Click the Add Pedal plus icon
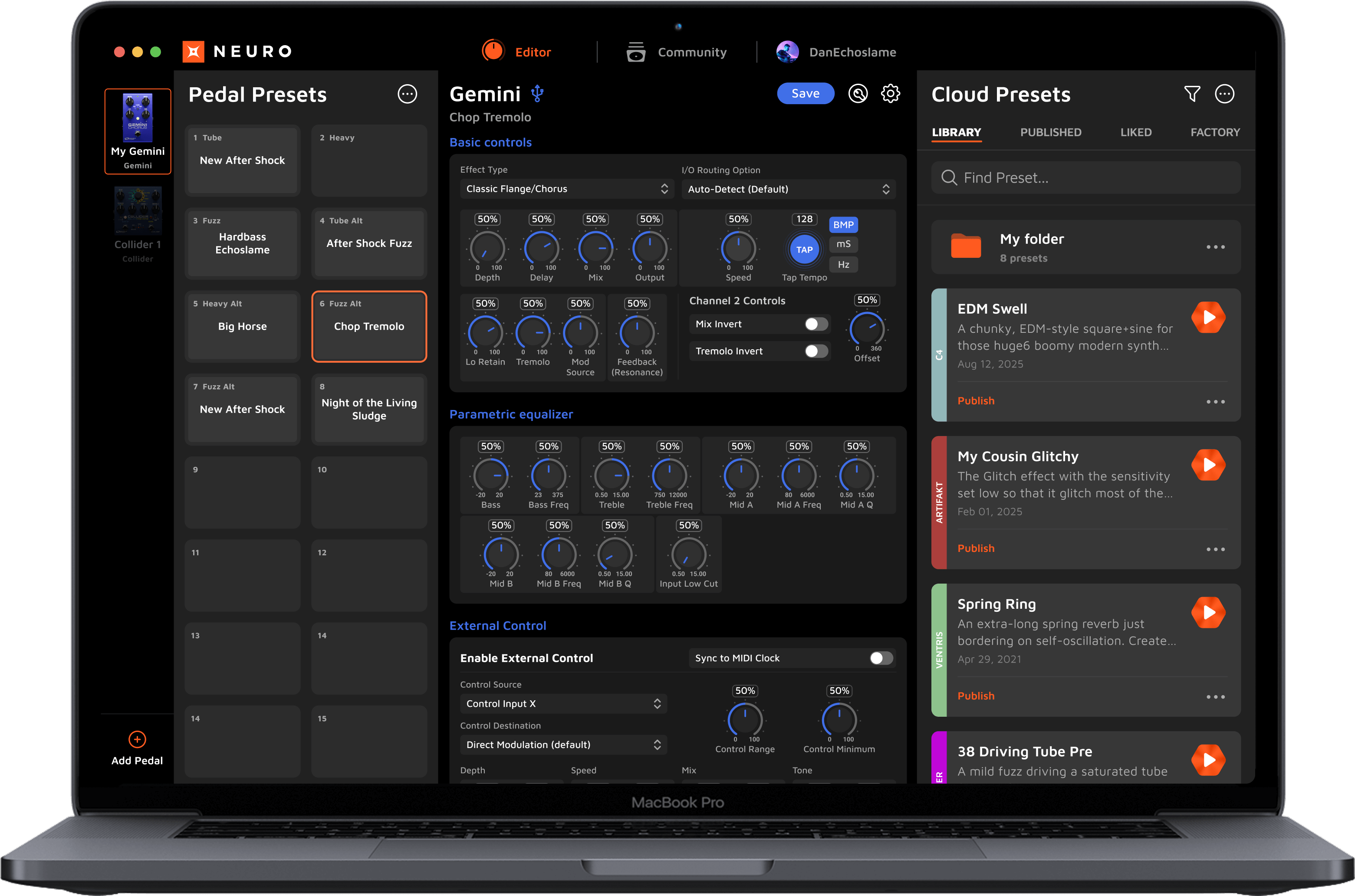 coord(137,739)
